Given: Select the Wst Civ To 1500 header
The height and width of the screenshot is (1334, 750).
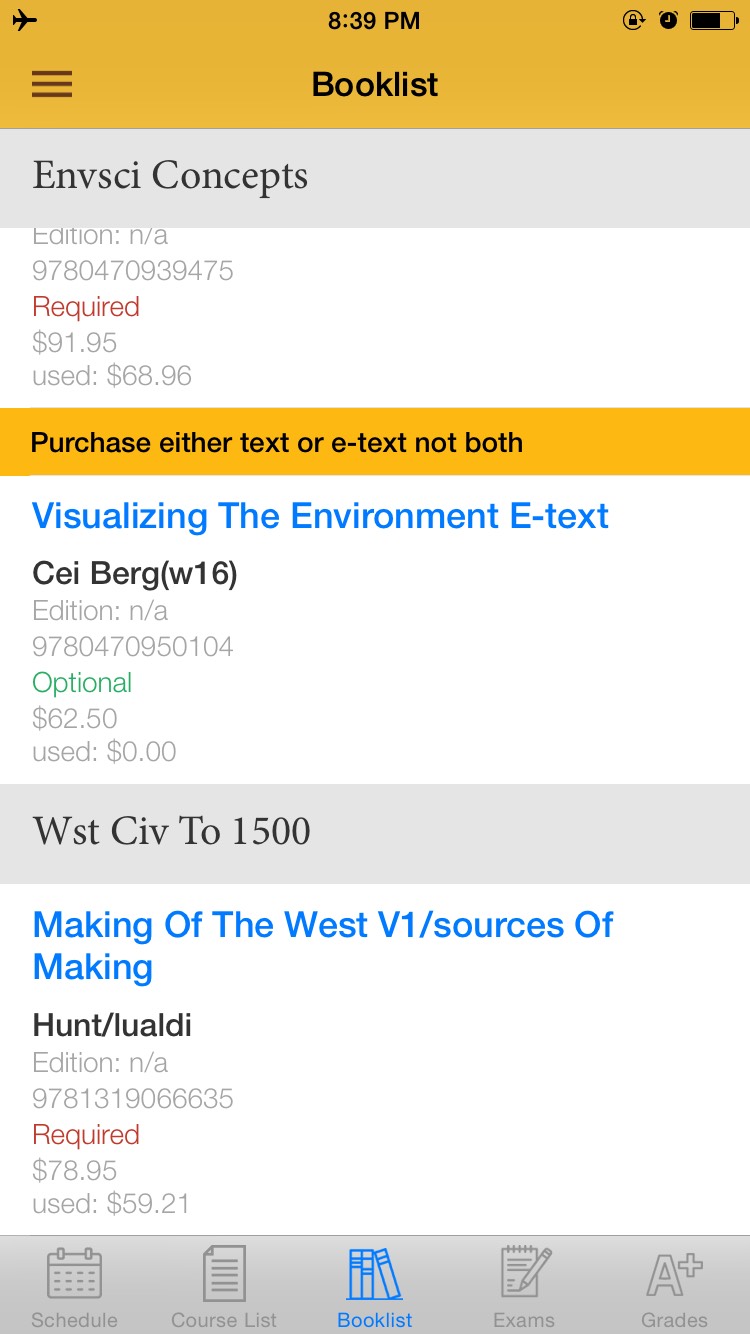Looking at the screenshot, I should pyautogui.click(x=375, y=833).
